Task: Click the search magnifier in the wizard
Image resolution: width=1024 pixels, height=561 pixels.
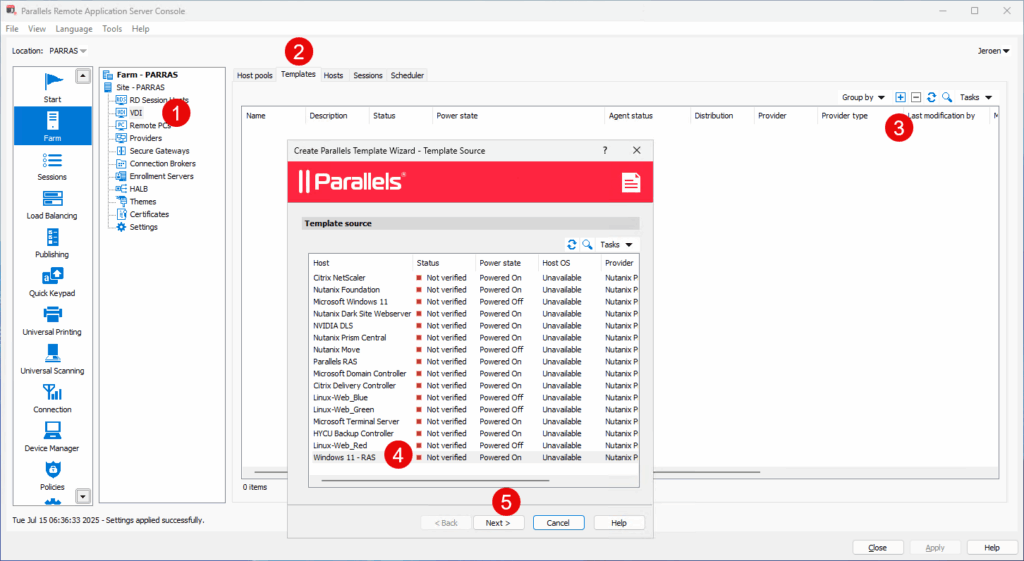Action: (587, 244)
